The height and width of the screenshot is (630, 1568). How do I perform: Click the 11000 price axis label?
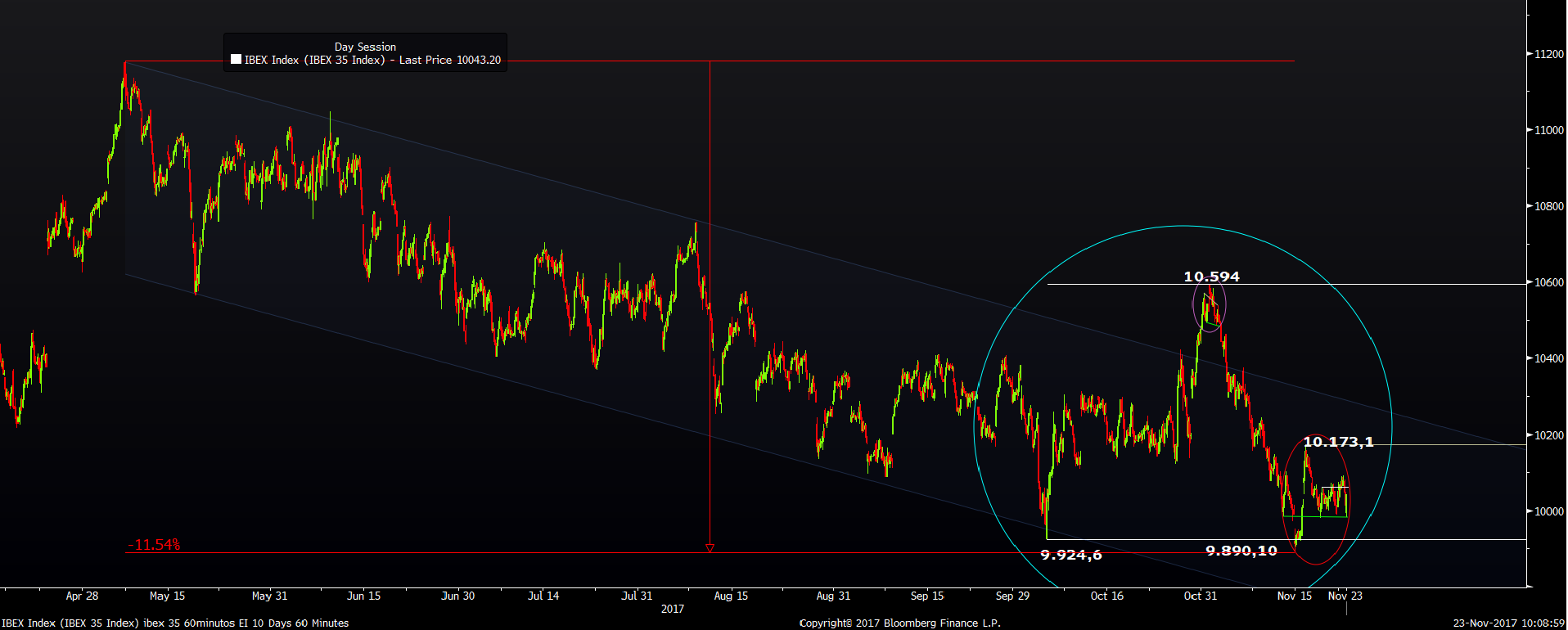pyautogui.click(x=1549, y=130)
